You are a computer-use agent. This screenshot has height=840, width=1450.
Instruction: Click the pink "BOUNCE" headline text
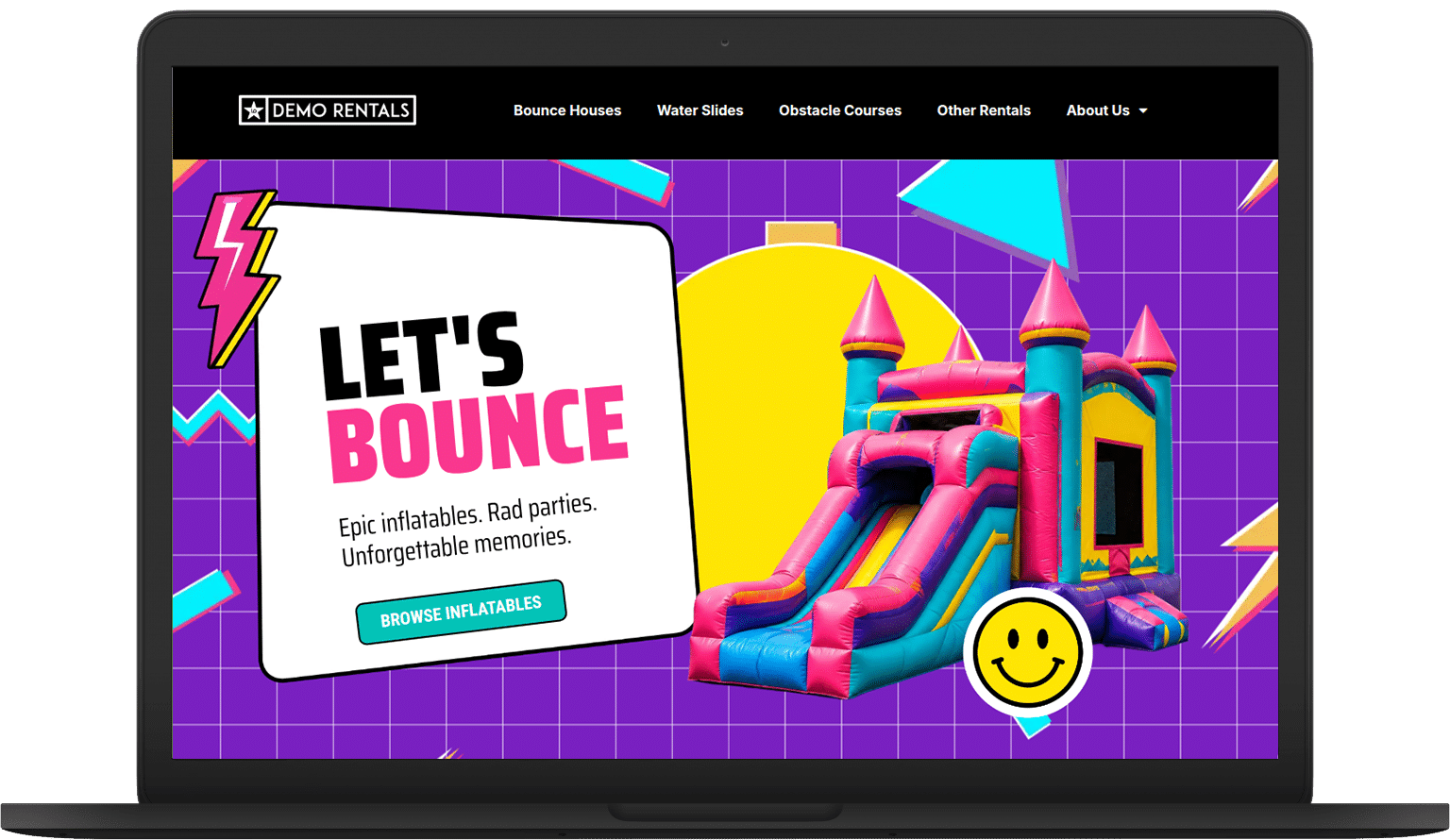[x=478, y=433]
